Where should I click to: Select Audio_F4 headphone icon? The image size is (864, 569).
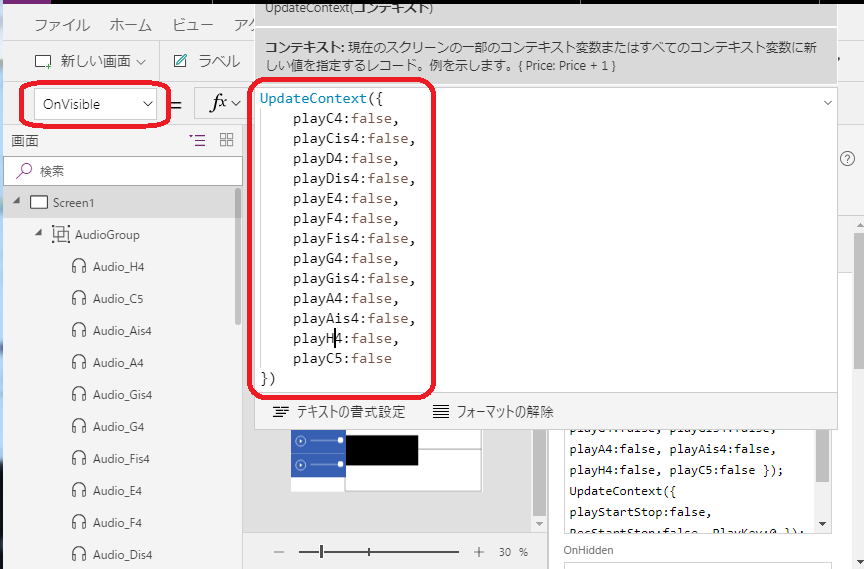click(79, 522)
